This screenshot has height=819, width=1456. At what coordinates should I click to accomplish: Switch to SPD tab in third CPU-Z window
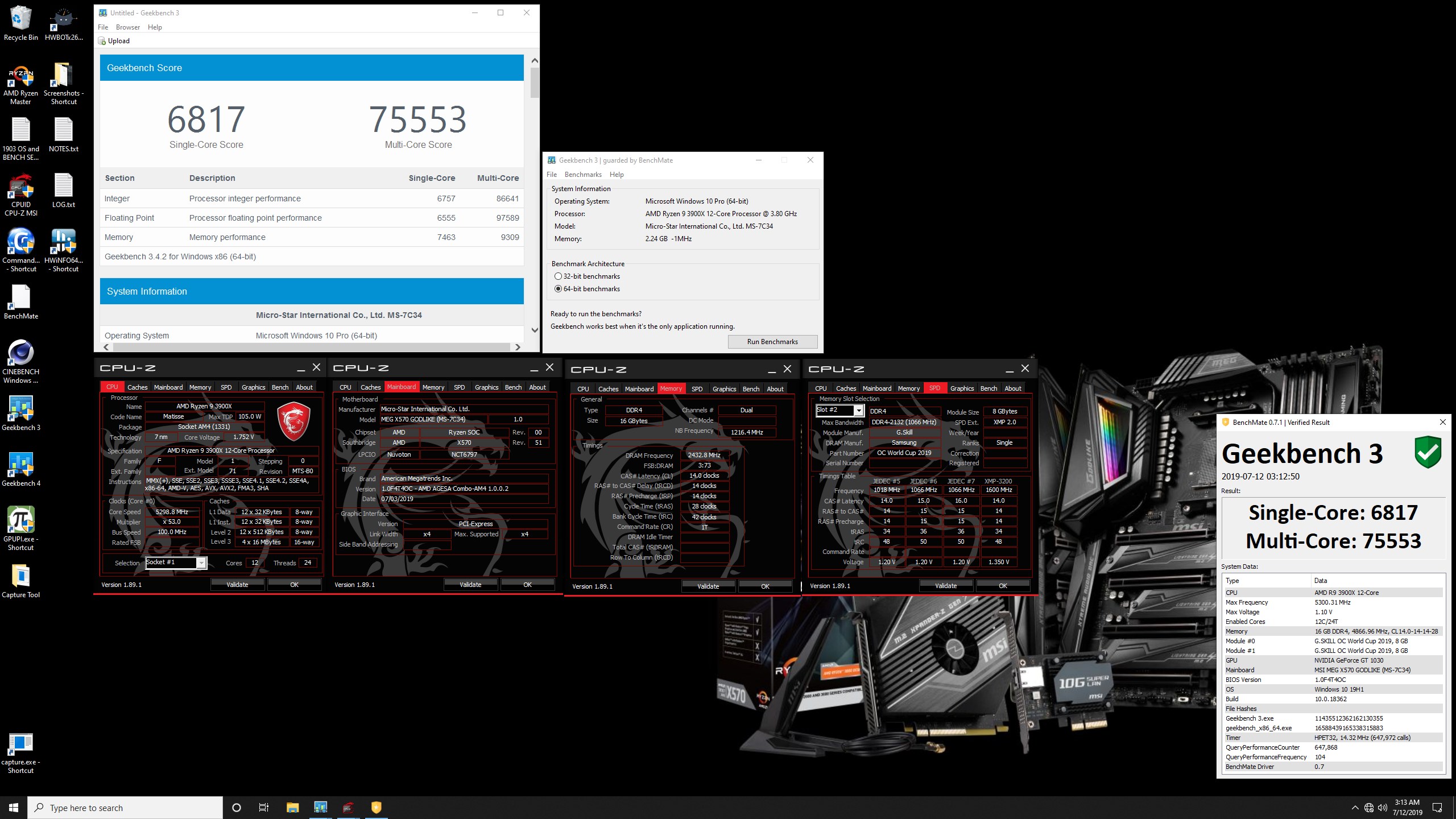coord(697,389)
